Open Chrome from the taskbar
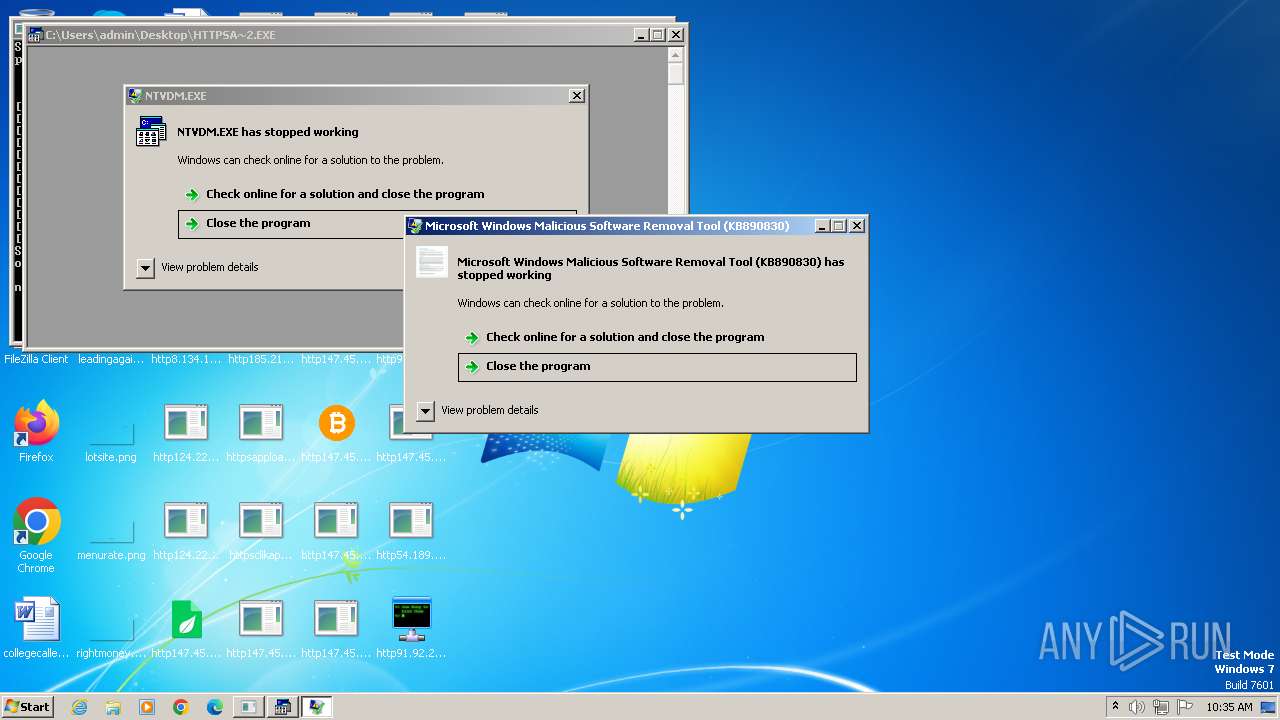1280x720 pixels. click(181, 707)
